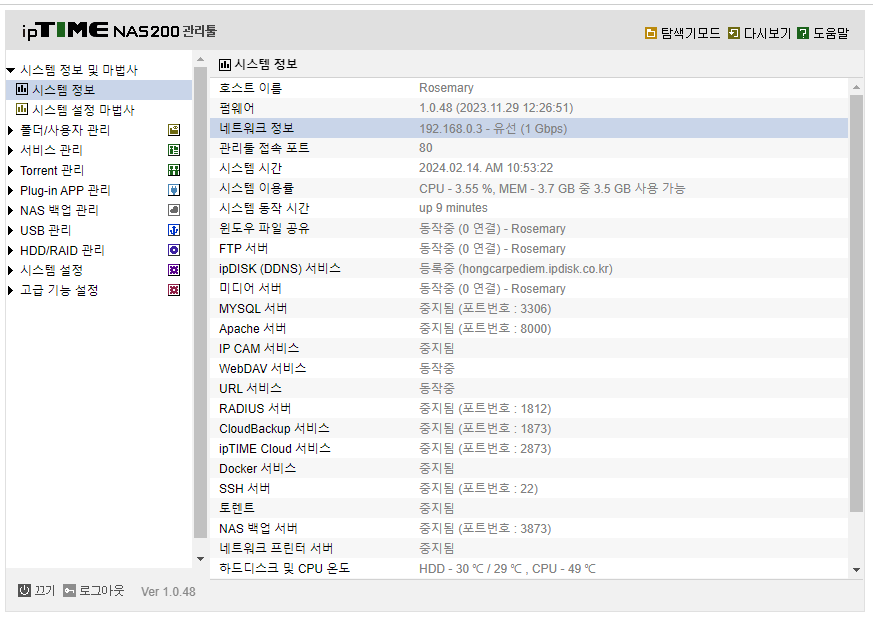
Task: Click the 폴더/사용자 관리 folder icon
Action: pos(174,130)
